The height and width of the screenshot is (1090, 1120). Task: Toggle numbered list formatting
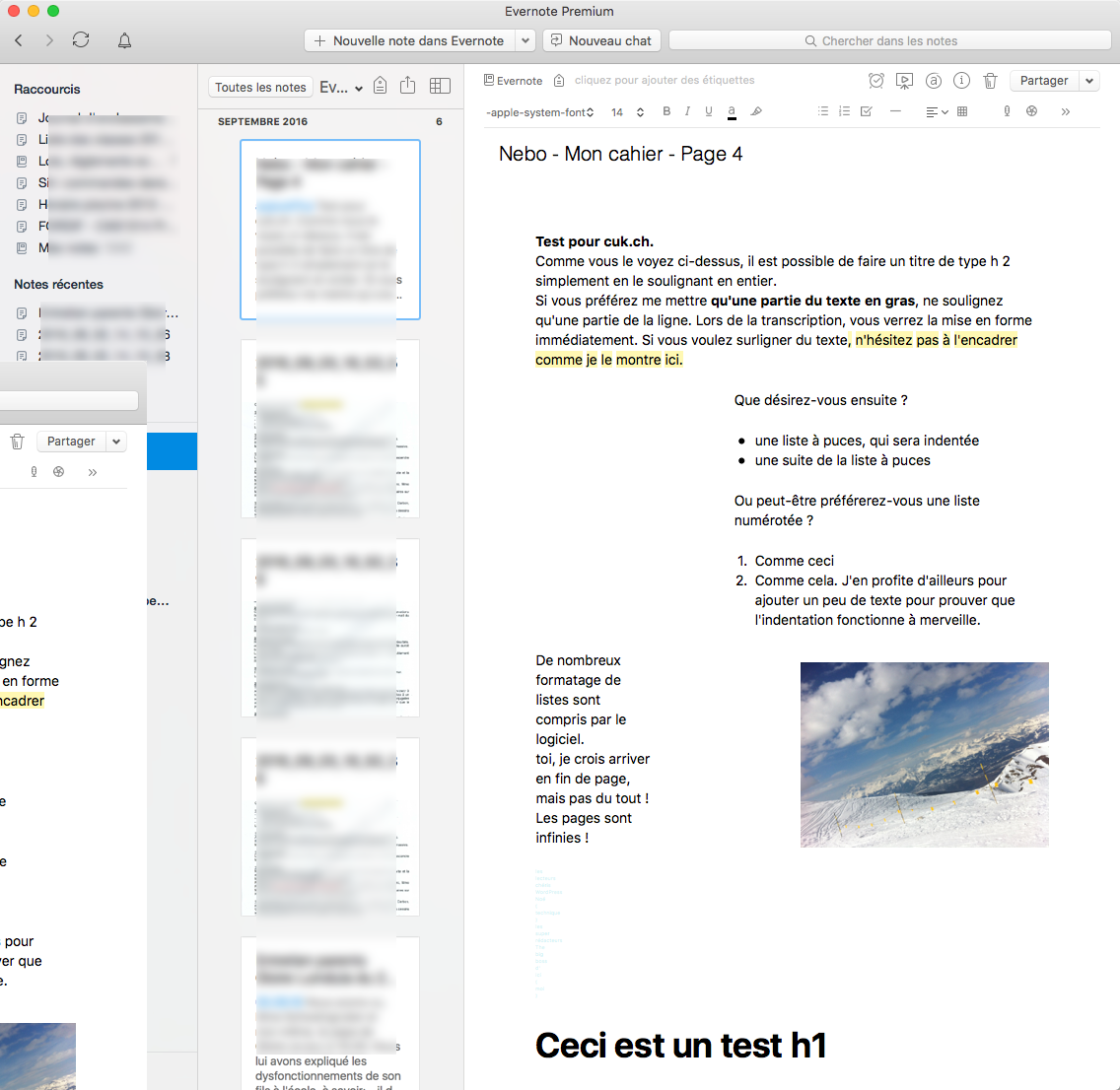coord(844,111)
